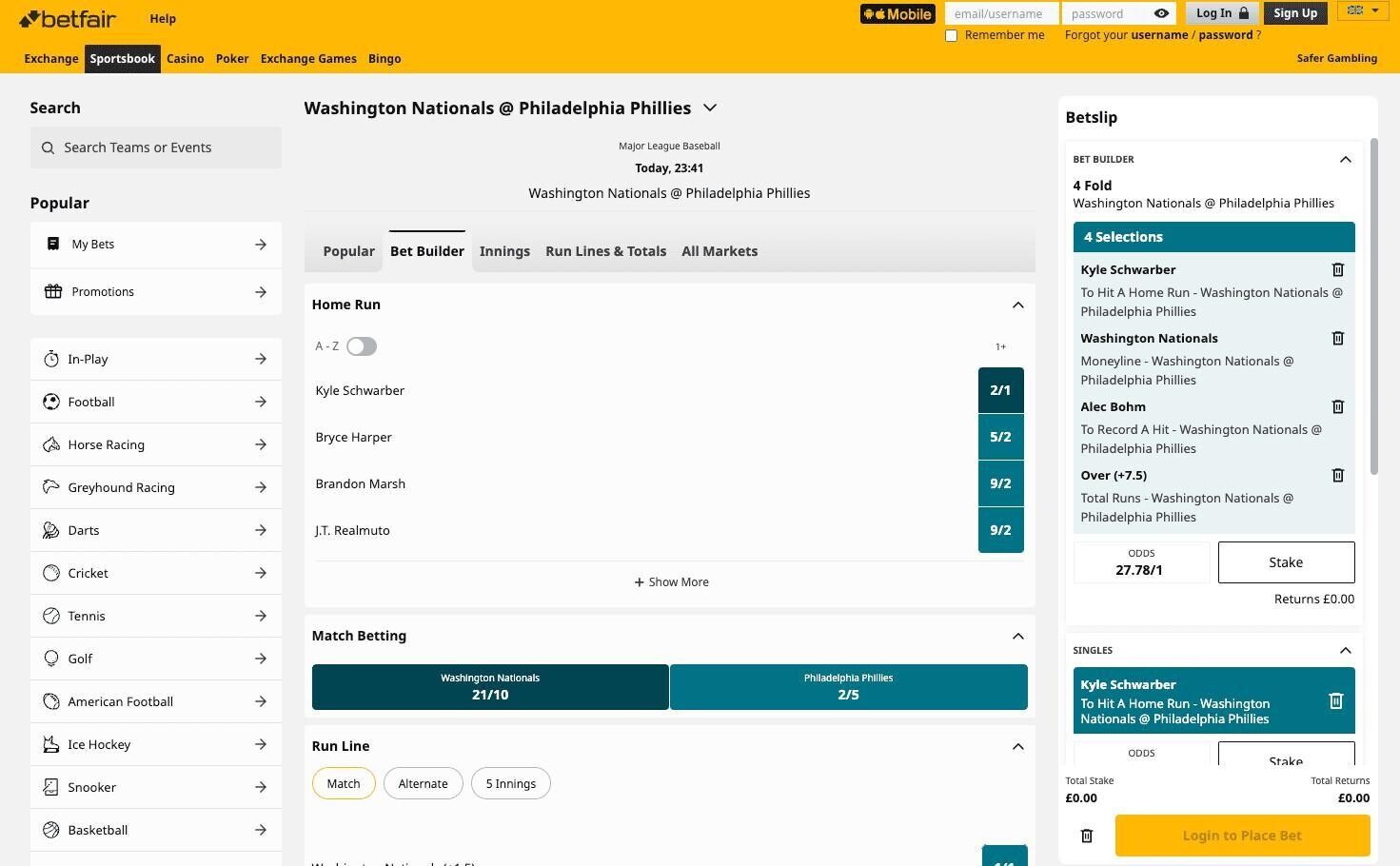Viewport: 1400px width, 866px height.
Task: Deselect Kyle Schwarber 2/1 odds
Action: [x=1000, y=390]
